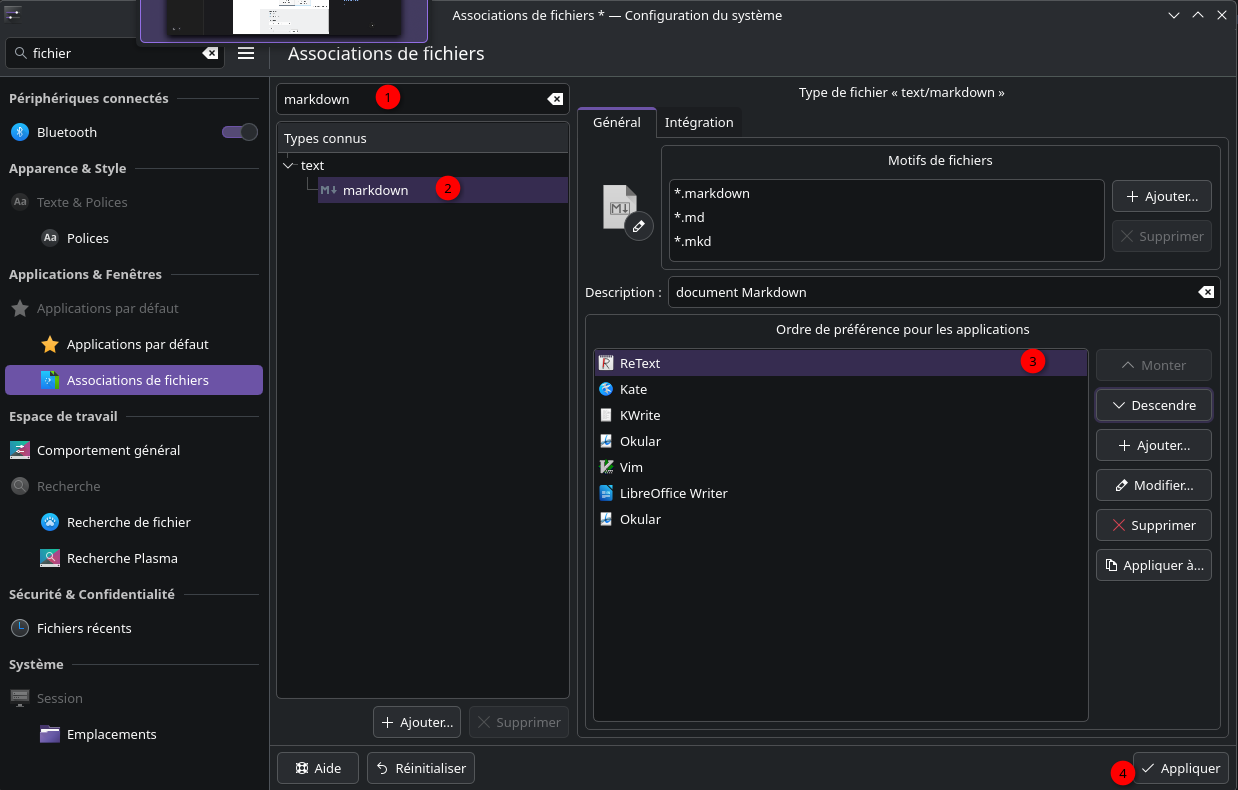Choose KWrite in the application list
Screen dimensions: 1238x790
tap(639, 415)
